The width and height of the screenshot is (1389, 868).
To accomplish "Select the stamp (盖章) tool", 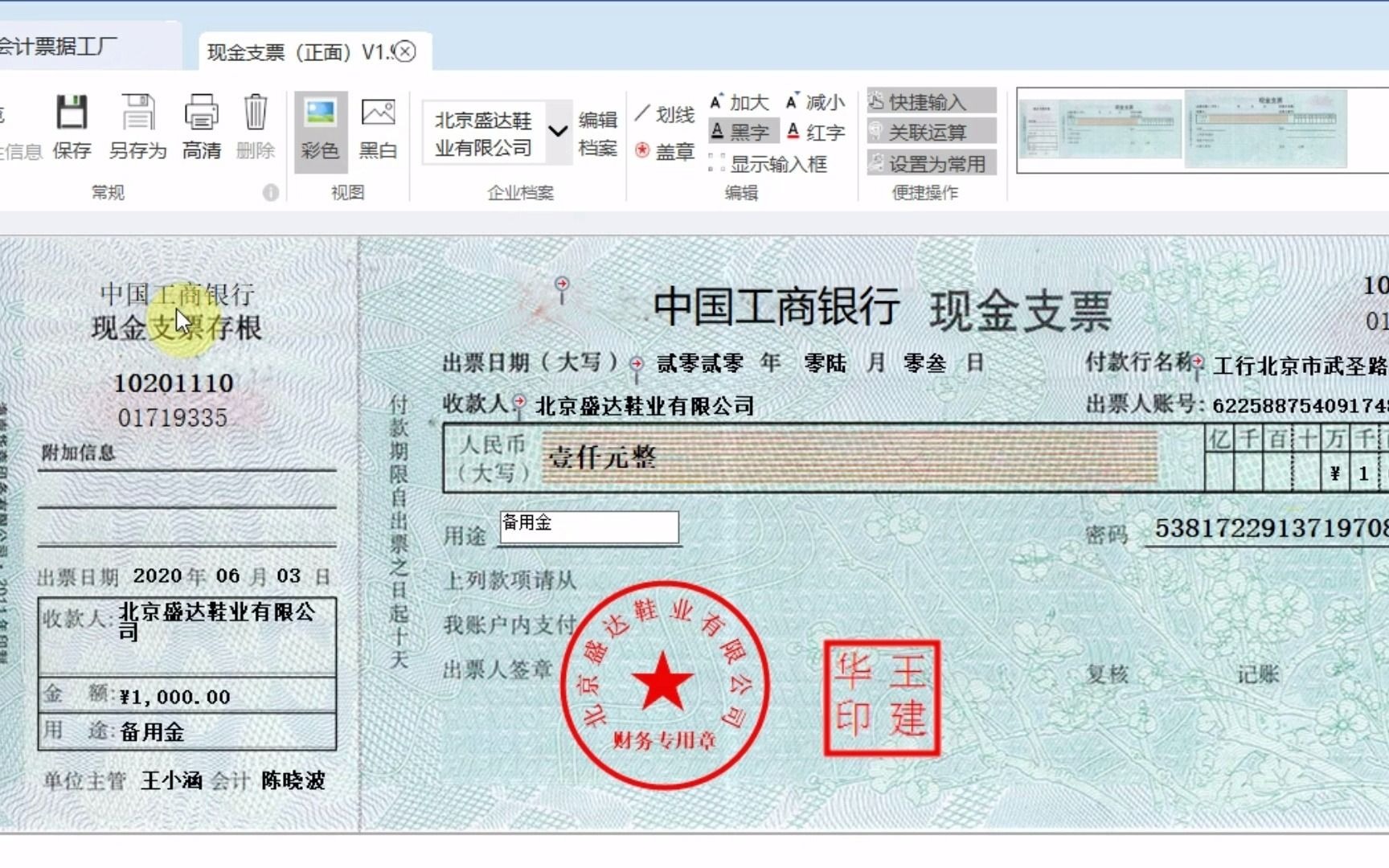I will click(x=664, y=151).
